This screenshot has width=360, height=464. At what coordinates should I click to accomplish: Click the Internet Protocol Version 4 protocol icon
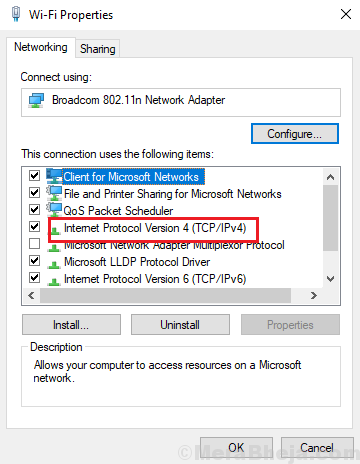click(x=55, y=230)
